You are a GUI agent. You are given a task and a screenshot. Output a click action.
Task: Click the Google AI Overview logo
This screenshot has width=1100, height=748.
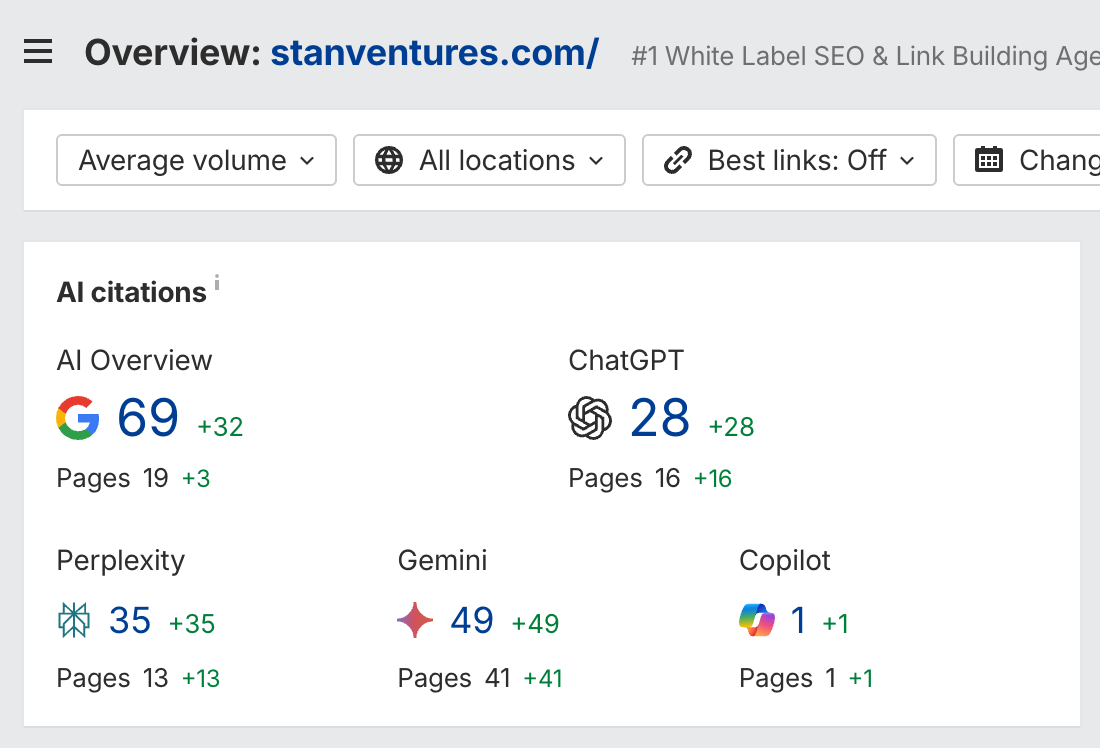[x=78, y=418]
